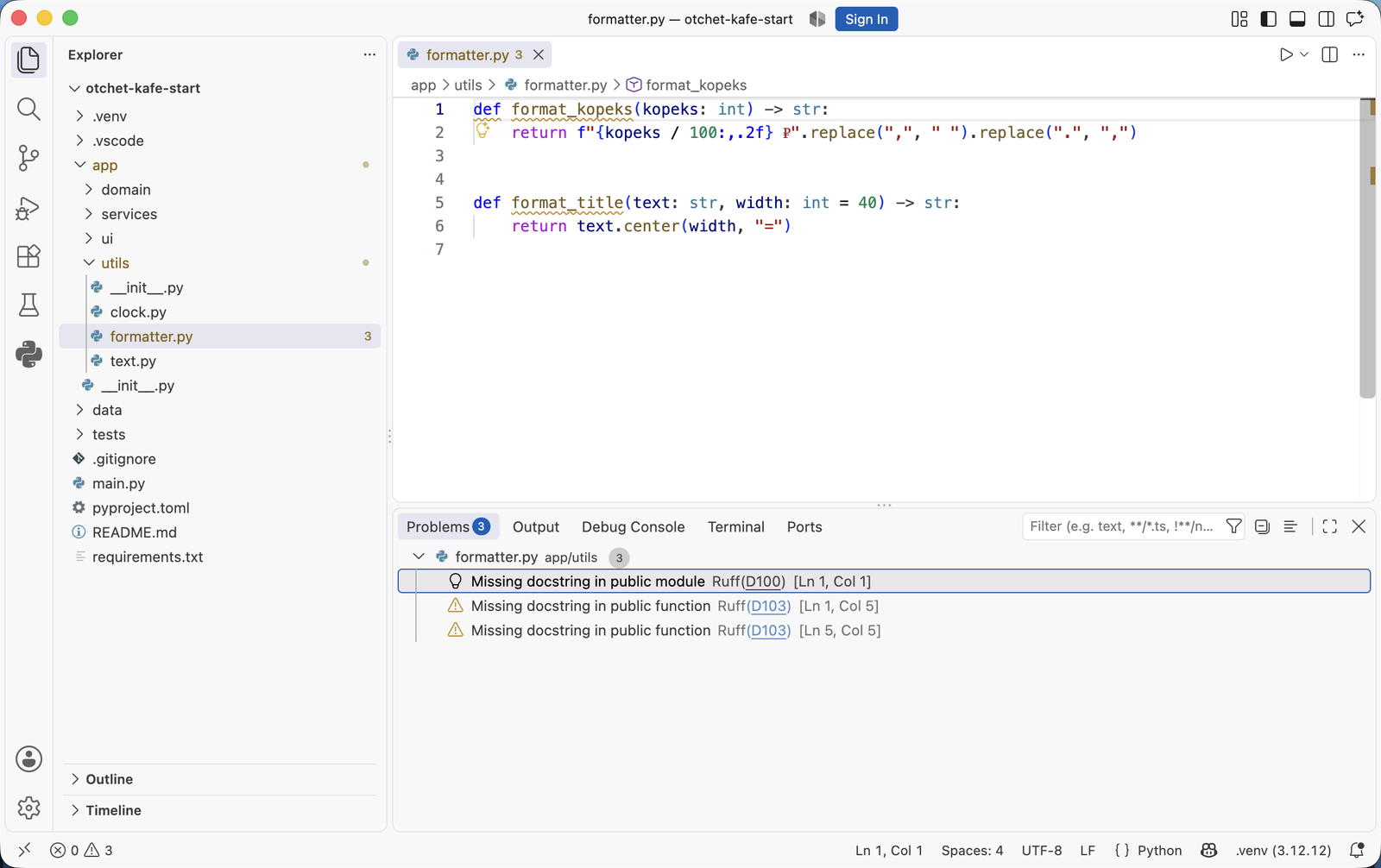Open requirements.txt file
This screenshot has height=868, width=1381.
(x=220, y=557)
